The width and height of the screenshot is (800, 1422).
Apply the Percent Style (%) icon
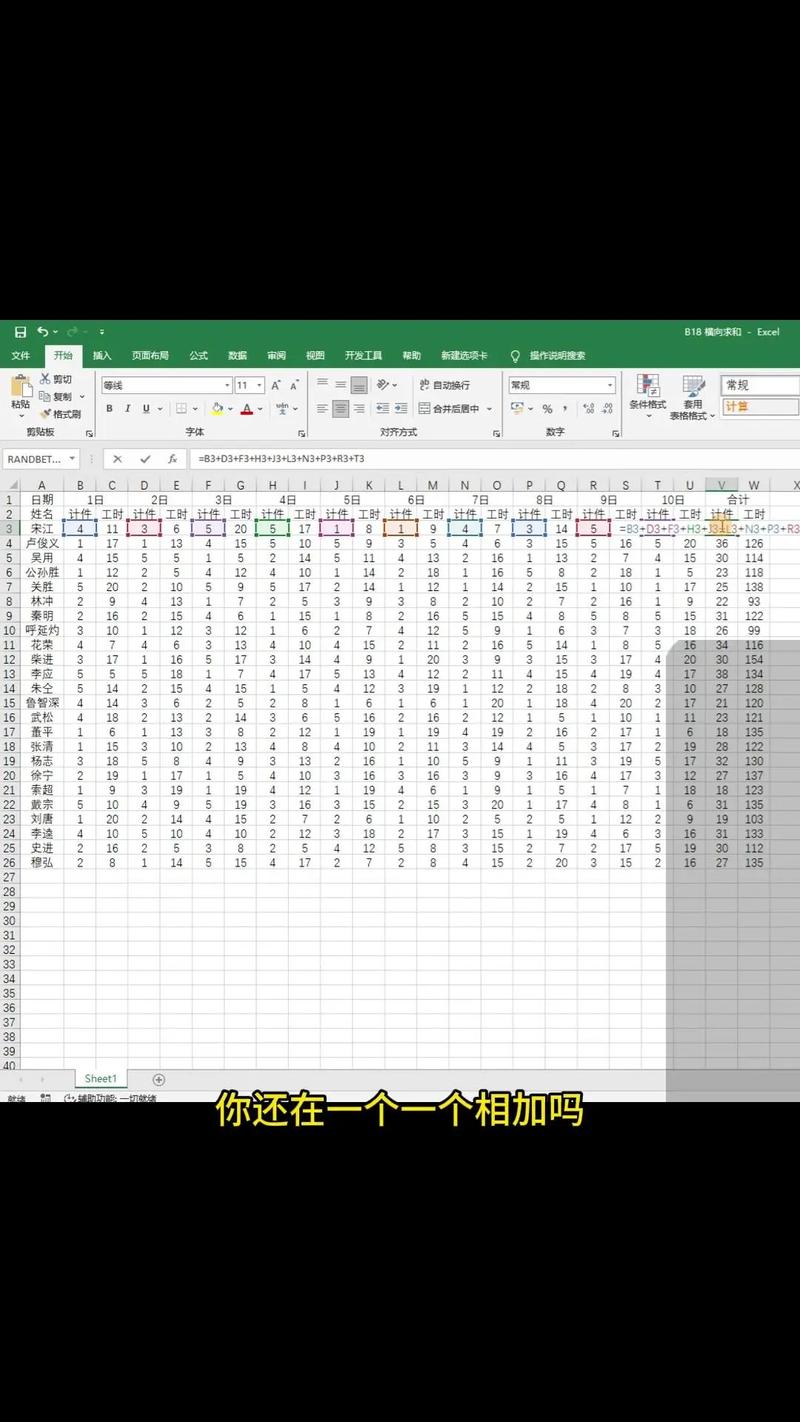pos(546,408)
